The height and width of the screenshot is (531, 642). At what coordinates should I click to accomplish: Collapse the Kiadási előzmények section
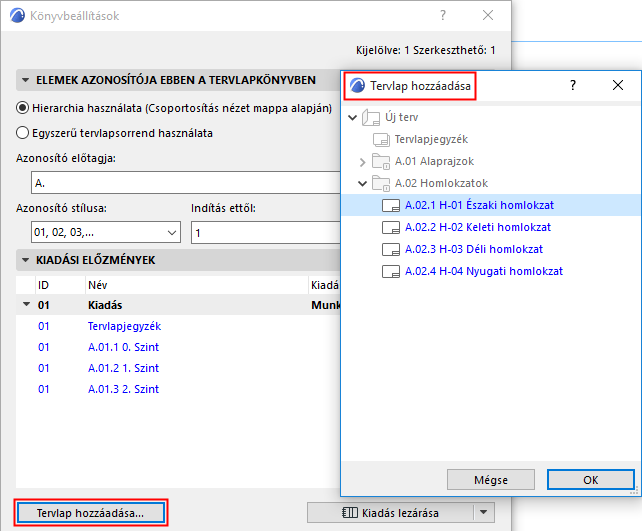click(x=24, y=261)
